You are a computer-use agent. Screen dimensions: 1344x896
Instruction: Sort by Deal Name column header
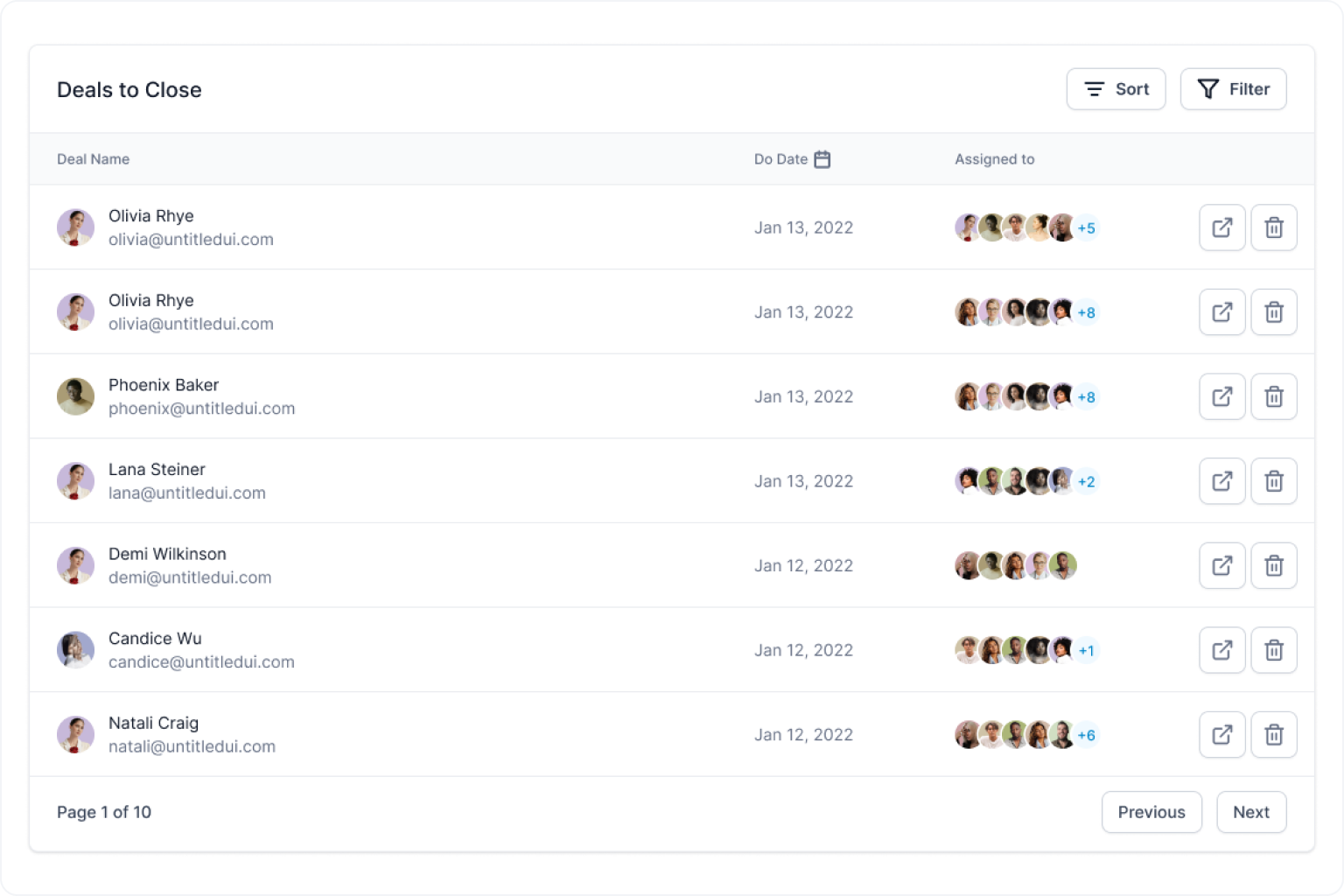tap(93, 159)
